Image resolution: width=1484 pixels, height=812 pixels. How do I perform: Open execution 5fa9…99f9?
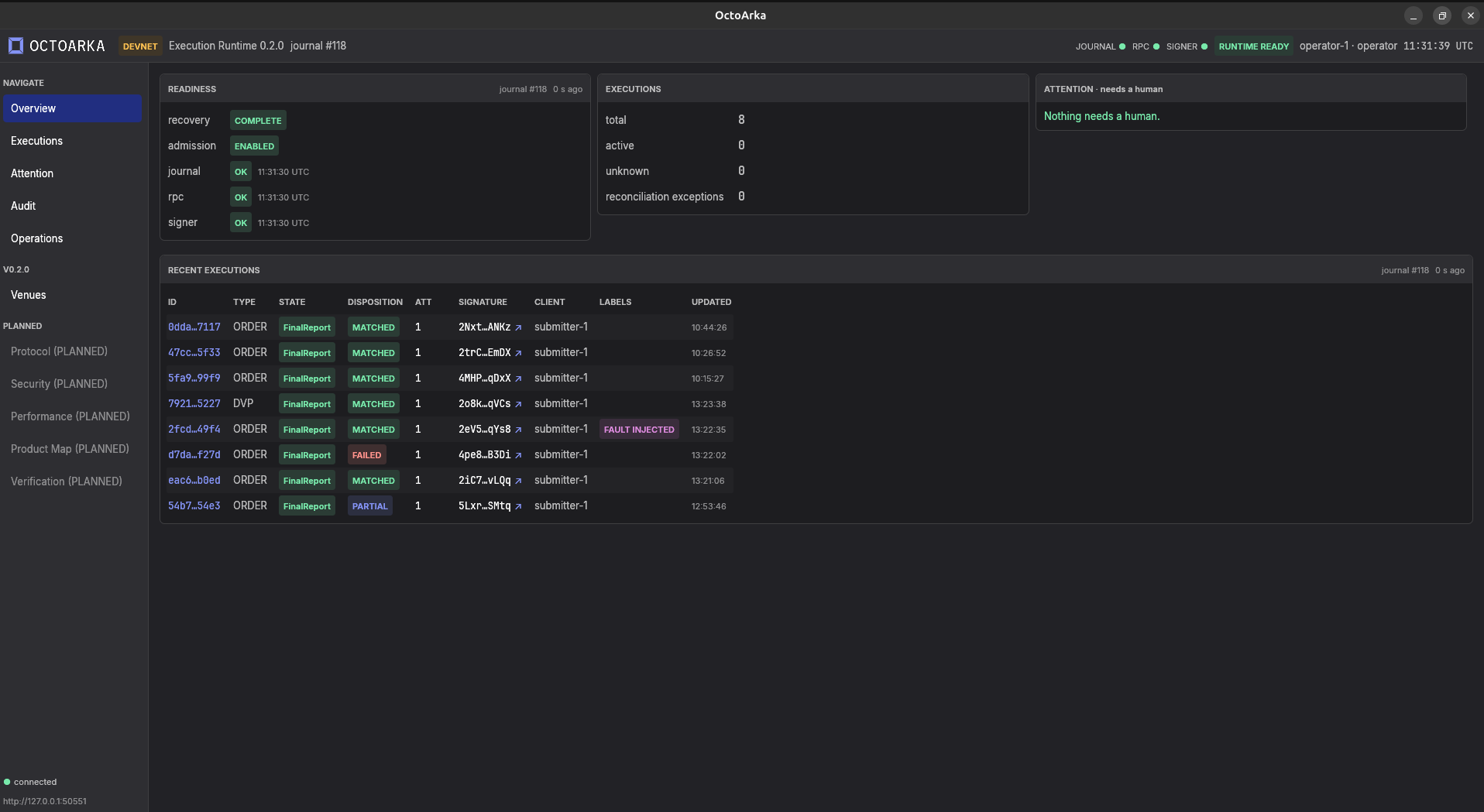click(194, 379)
